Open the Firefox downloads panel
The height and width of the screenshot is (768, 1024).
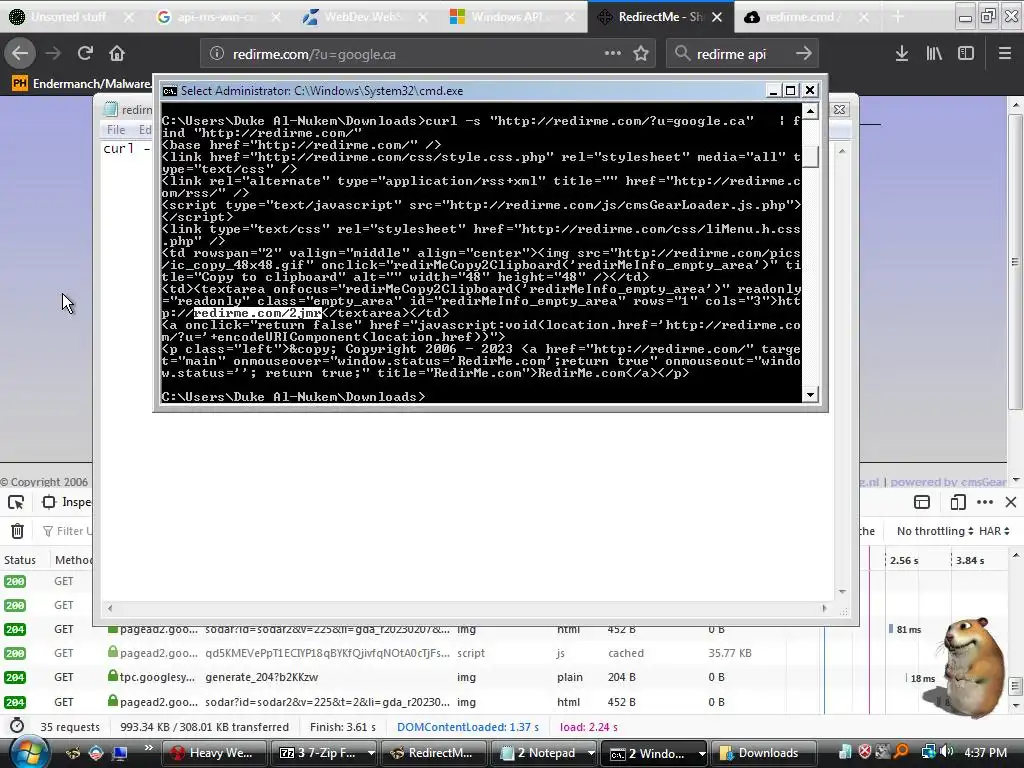click(x=902, y=54)
